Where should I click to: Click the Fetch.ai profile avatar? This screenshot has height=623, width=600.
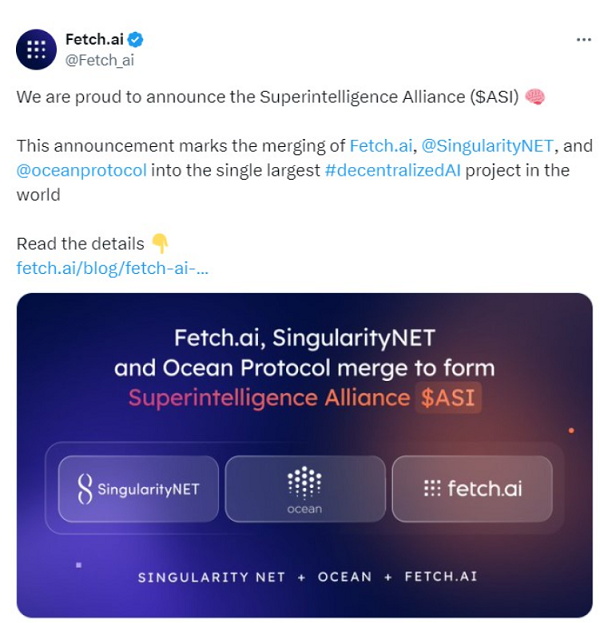tap(37, 49)
